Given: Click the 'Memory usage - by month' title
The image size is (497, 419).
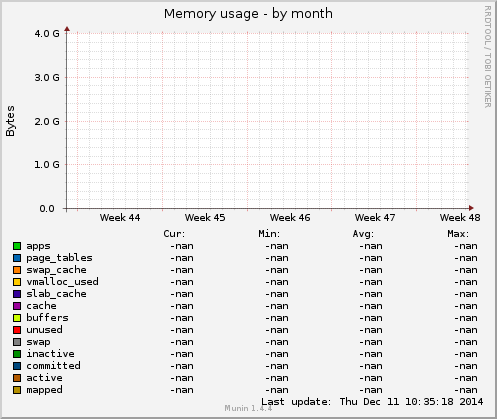Looking at the screenshot, I should pyautogui.click(x=248, y=14).
